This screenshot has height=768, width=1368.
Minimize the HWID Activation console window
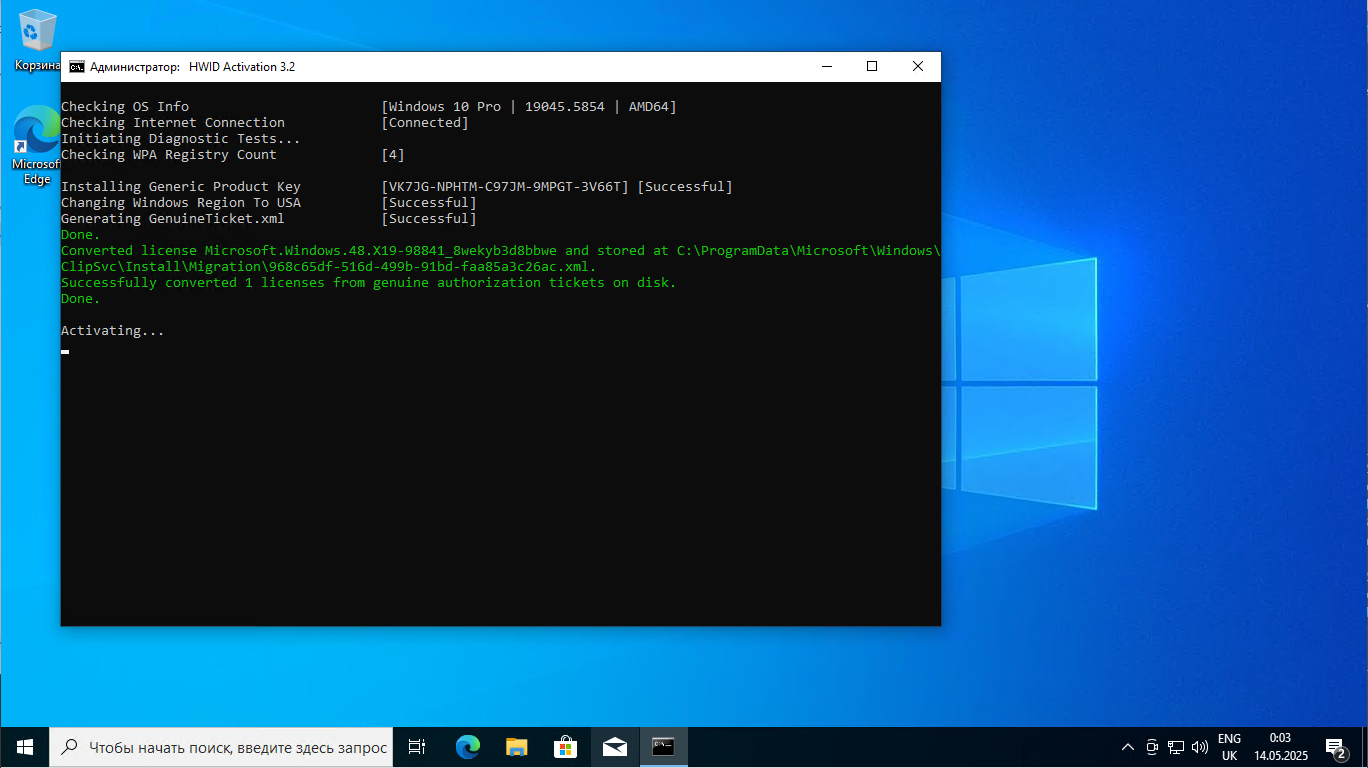[827, 67]
